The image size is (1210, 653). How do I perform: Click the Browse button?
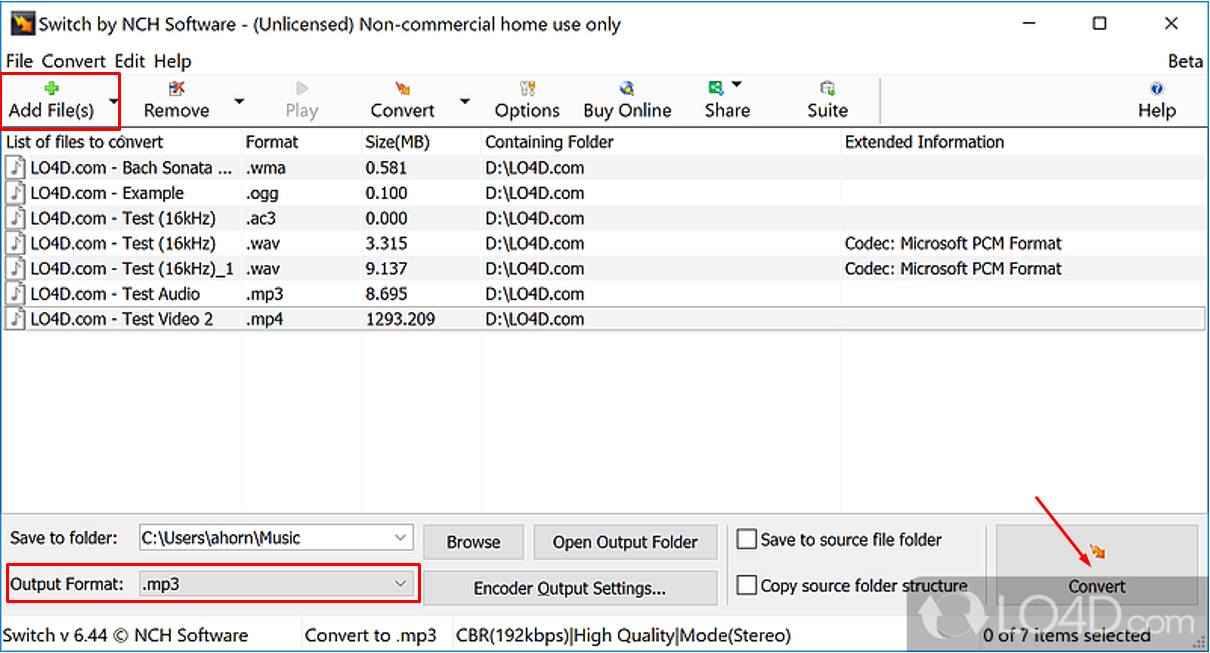(x=474, y=542)
